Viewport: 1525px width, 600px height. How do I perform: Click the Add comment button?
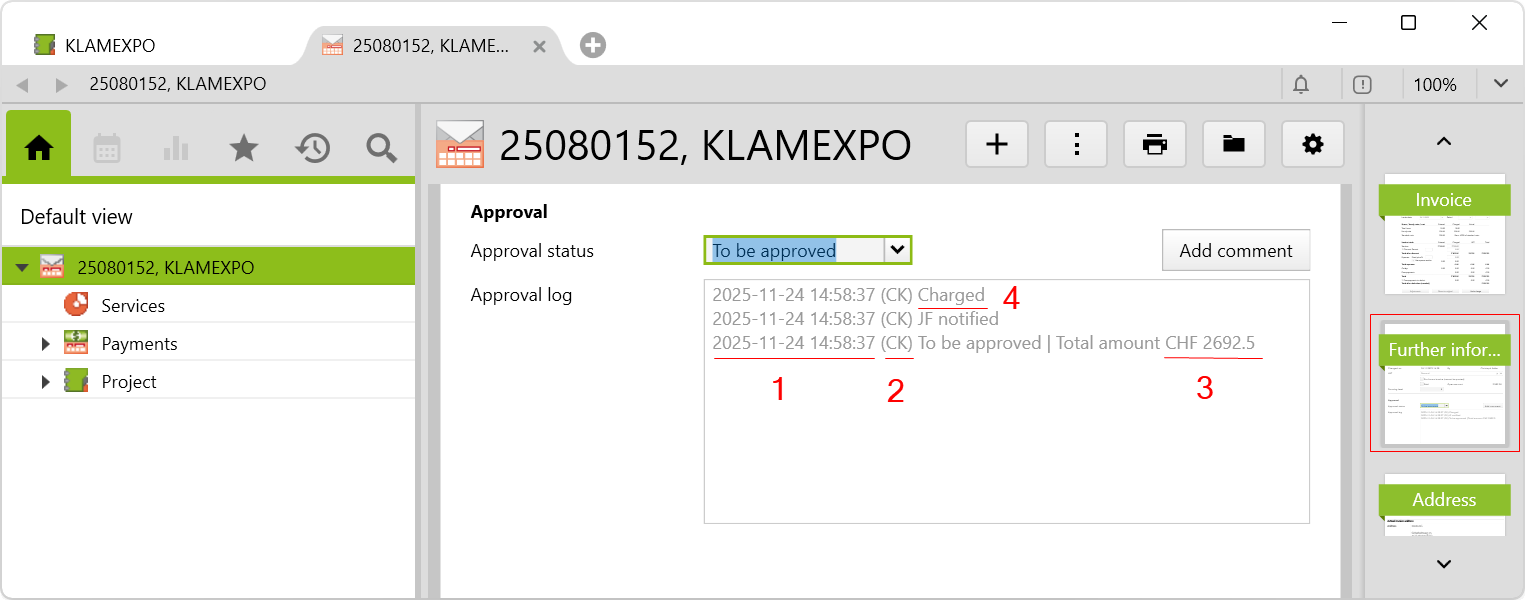pyautogui.click(x=1235, y=251)
